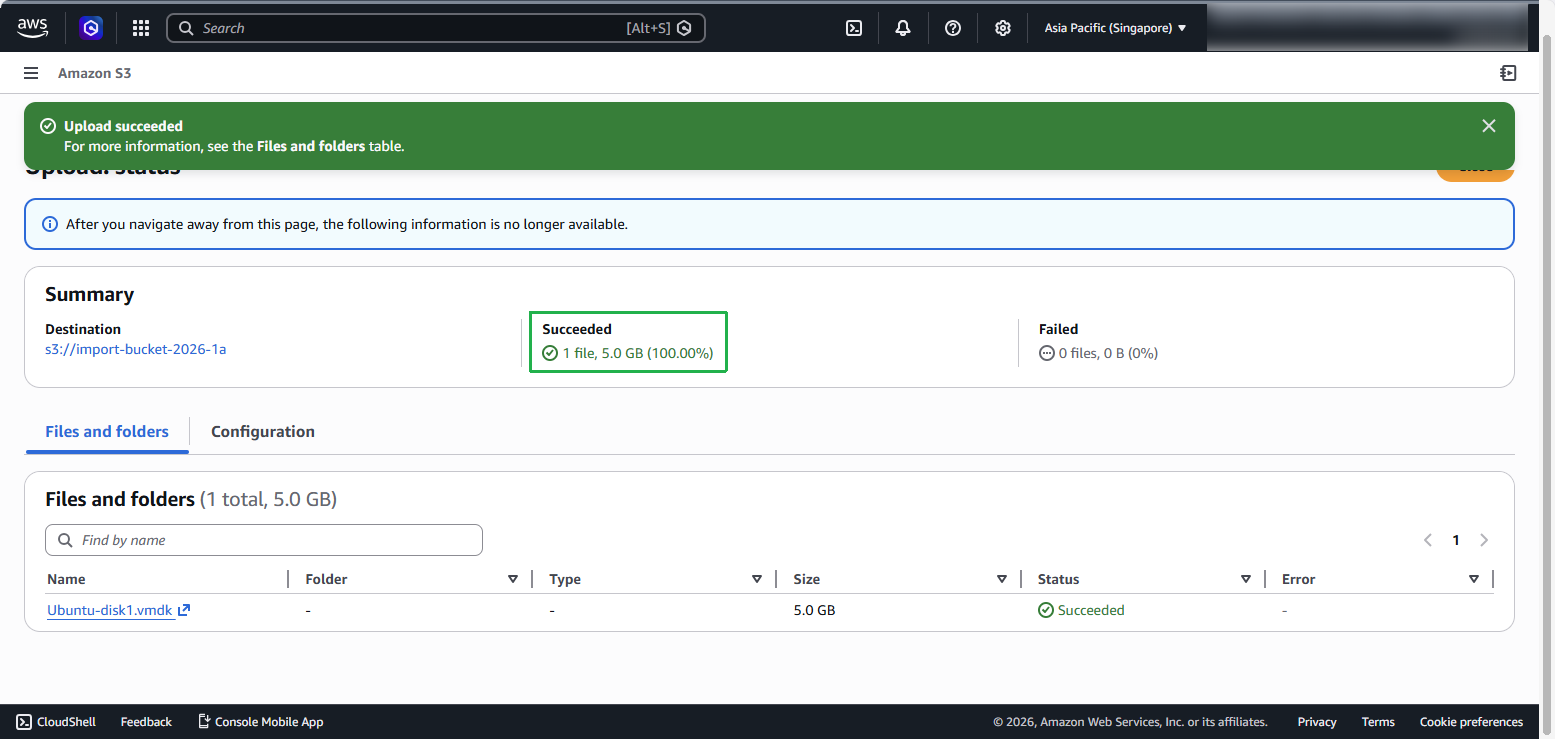Go to the next page of files
Viewport: 1555px width, 739px height.
click(x=1484, y=540)
